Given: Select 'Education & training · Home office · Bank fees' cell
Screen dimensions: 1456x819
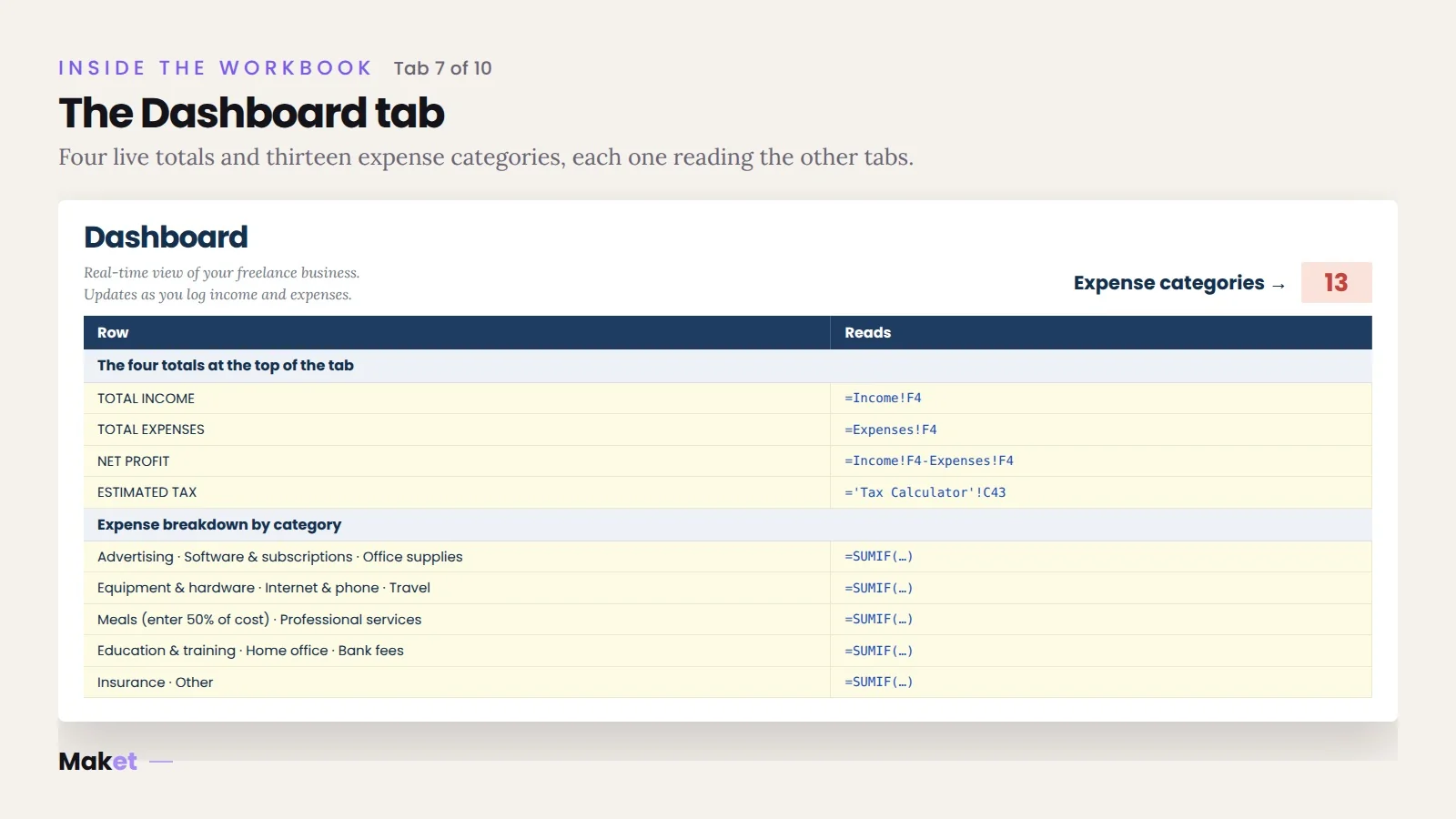Looking at the screenshot, I should (x=457, y=651).
